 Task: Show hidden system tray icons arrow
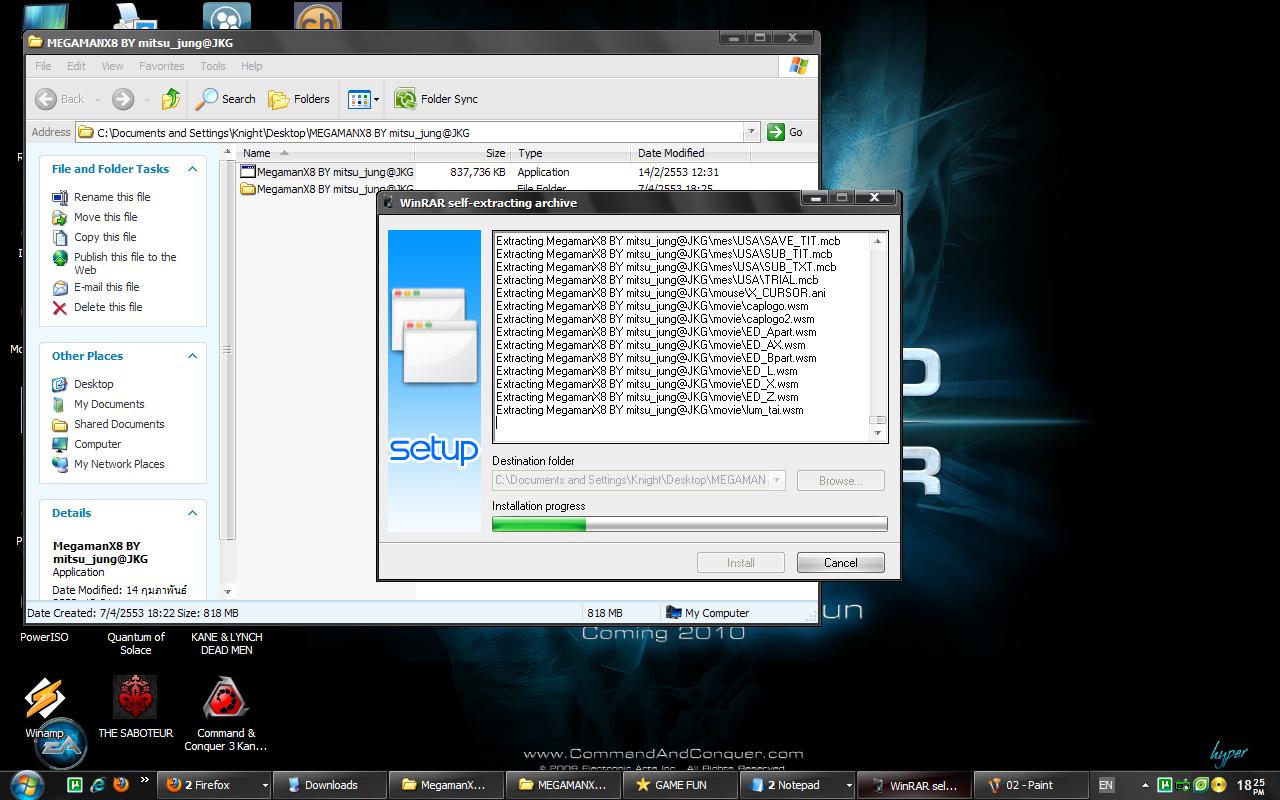1144,785
